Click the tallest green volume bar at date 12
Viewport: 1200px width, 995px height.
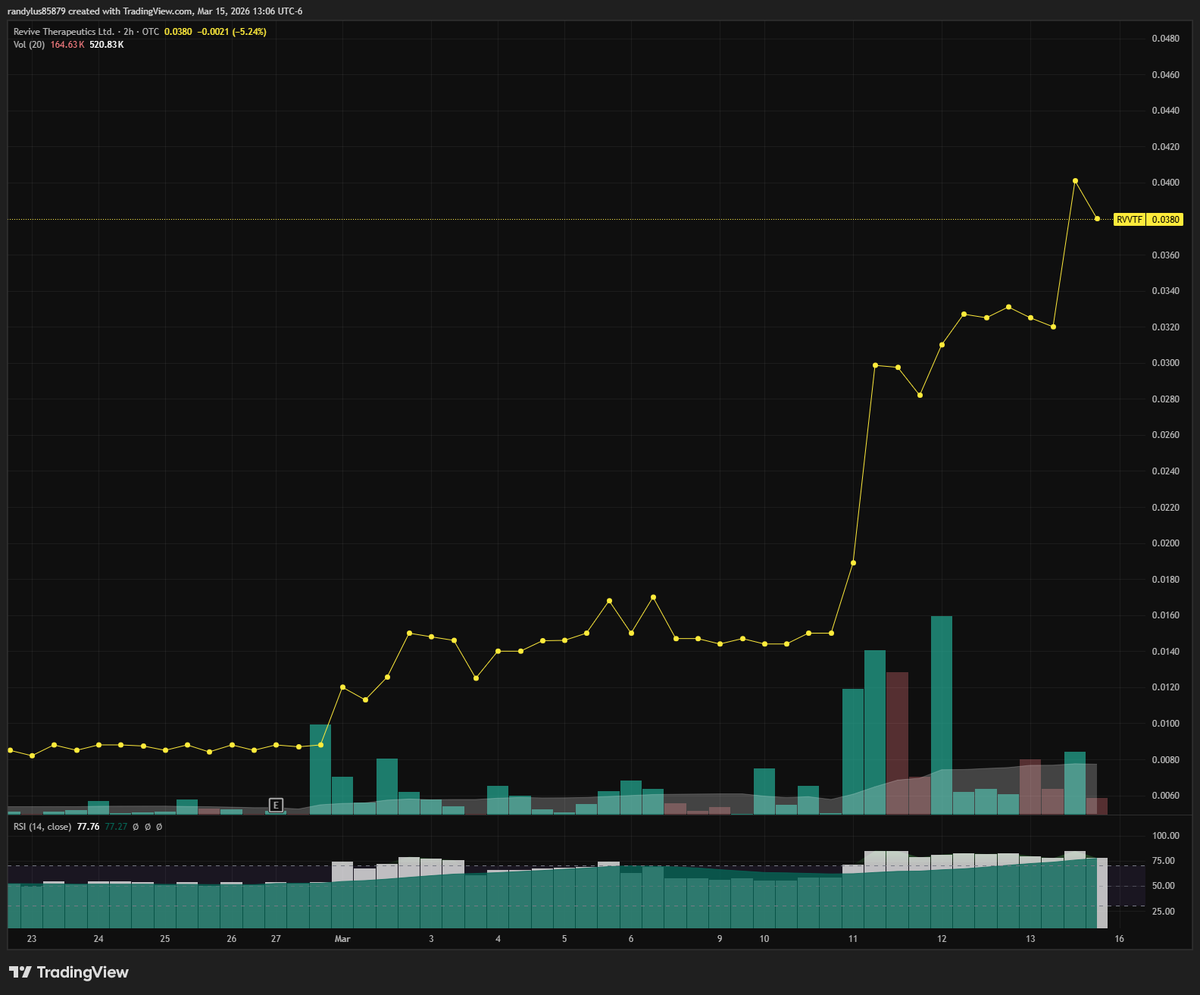tap(942, 715)
